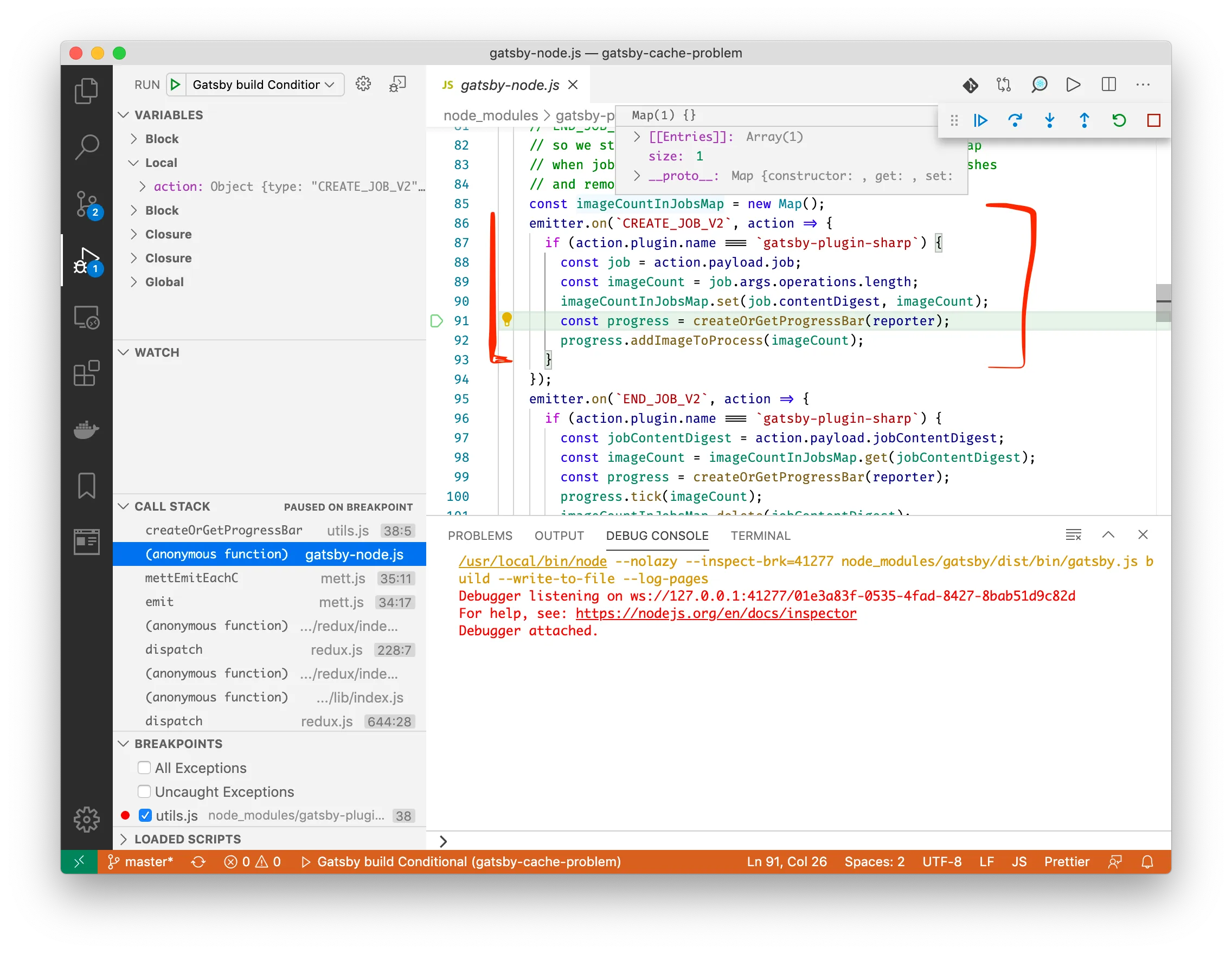Screen dimensions: 1232x954
Task: Open the Source Control view
Action: pyautogui.click(x=86, y=204)
